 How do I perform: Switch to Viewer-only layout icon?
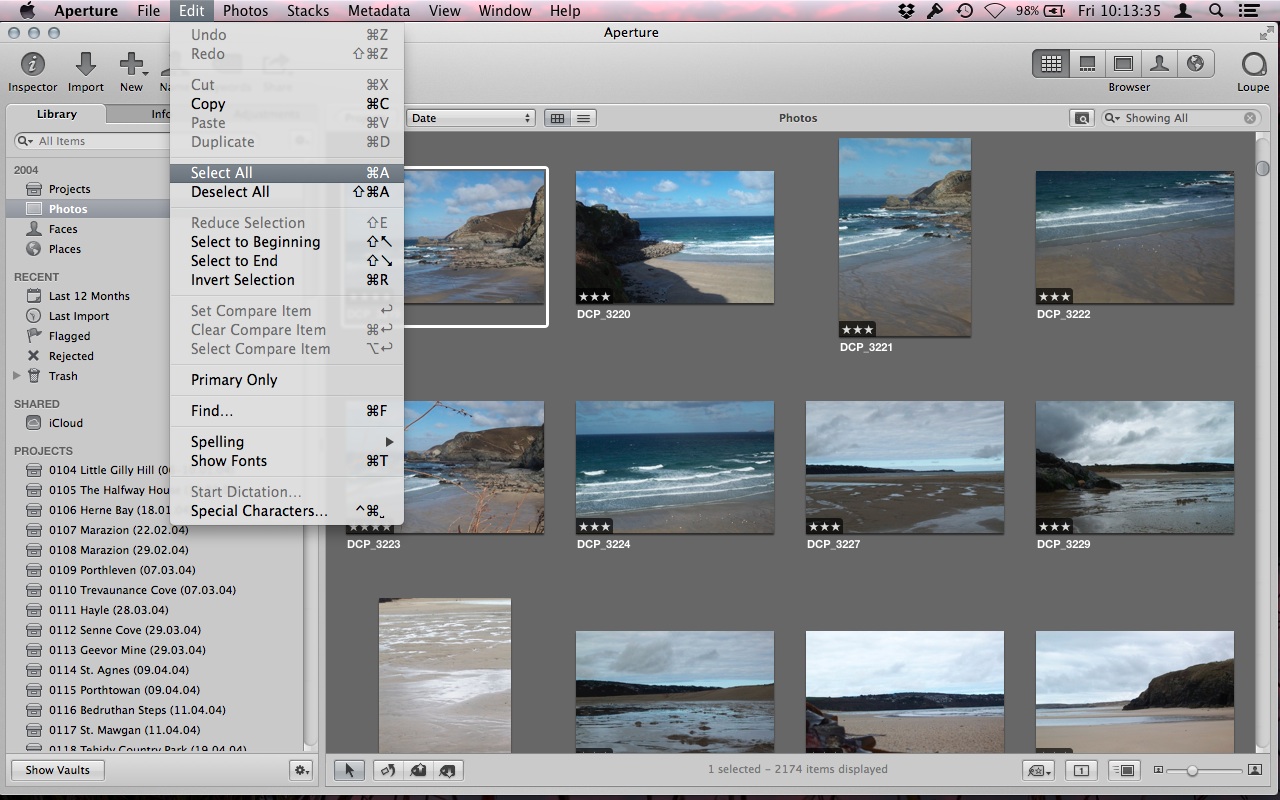coord(1123,64)
